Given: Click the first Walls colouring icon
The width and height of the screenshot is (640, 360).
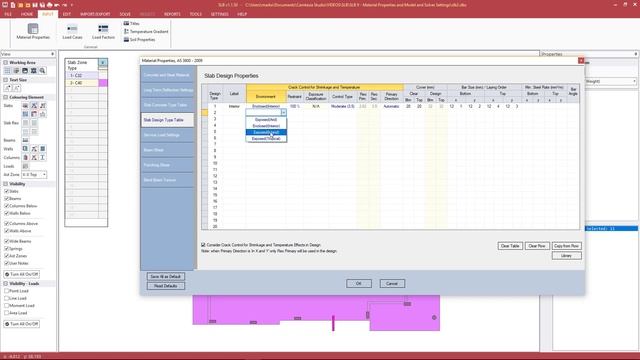Looking at the screenshot, I should tap(25, 149).
